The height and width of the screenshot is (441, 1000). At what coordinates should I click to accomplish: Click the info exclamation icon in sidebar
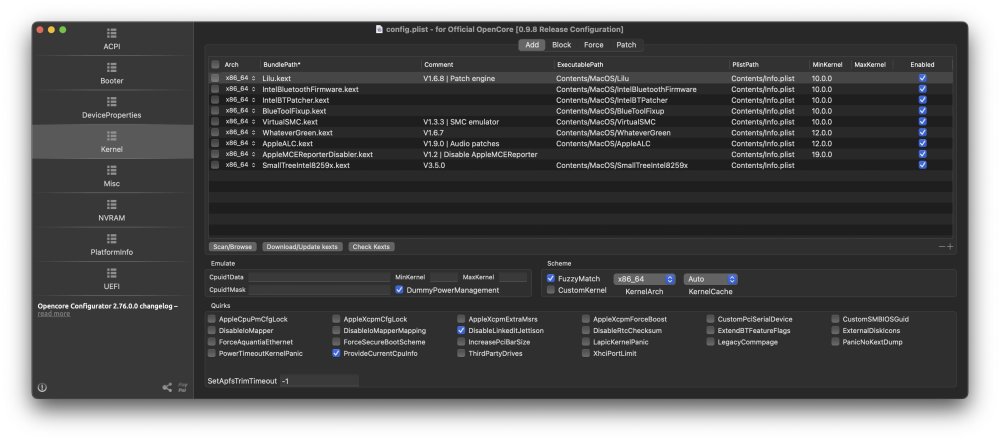point(42,387)
